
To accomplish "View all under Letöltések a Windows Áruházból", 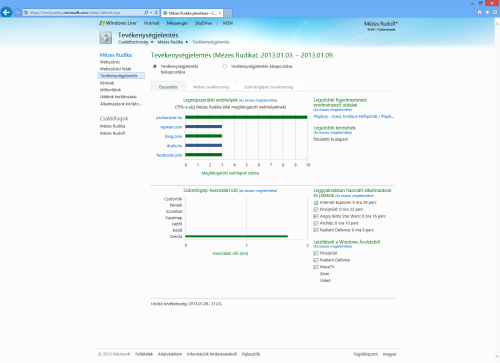I will [333, 247].
